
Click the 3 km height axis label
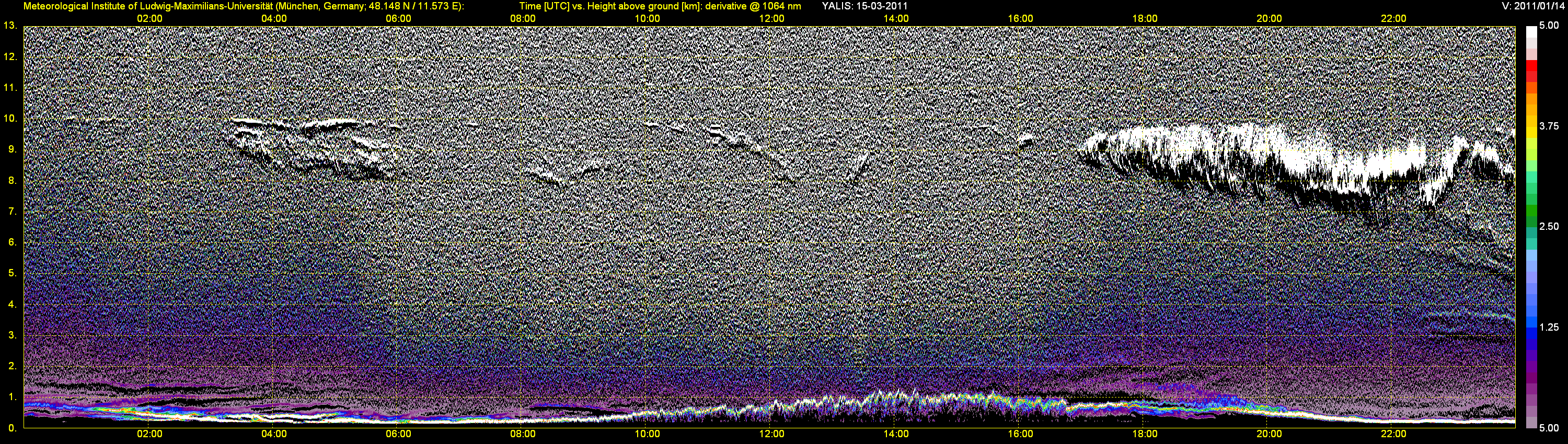(12, 335)
